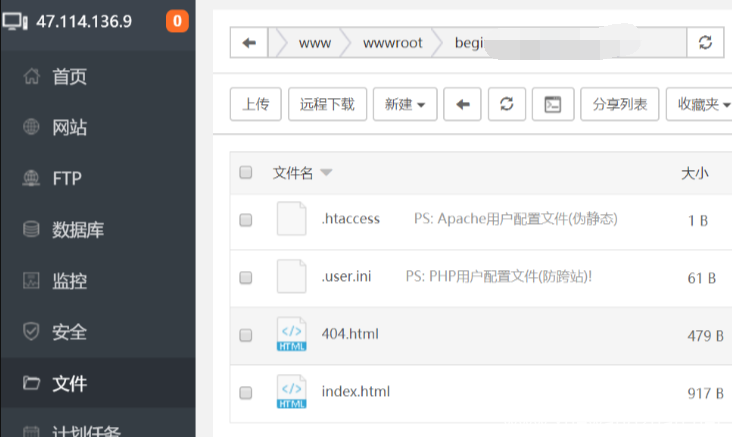Click the orange notification badge

177,21
